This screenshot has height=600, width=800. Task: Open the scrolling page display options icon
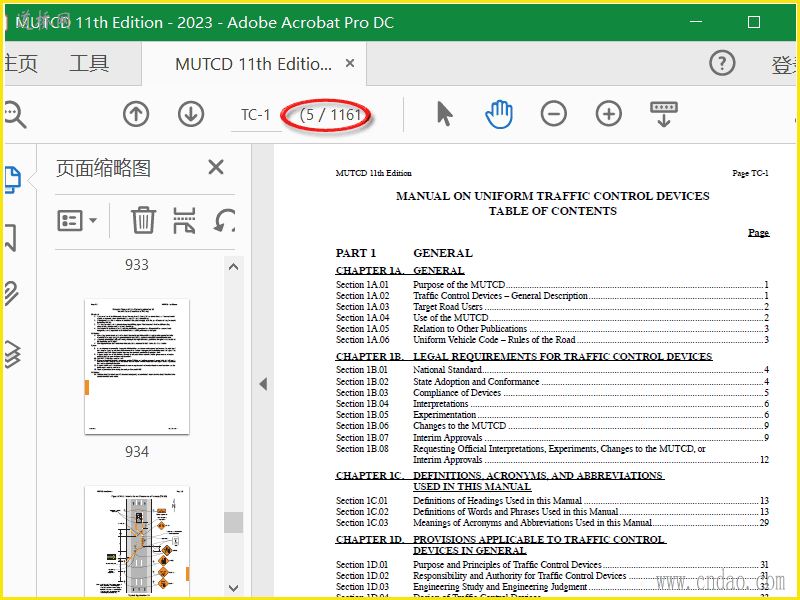663,114
